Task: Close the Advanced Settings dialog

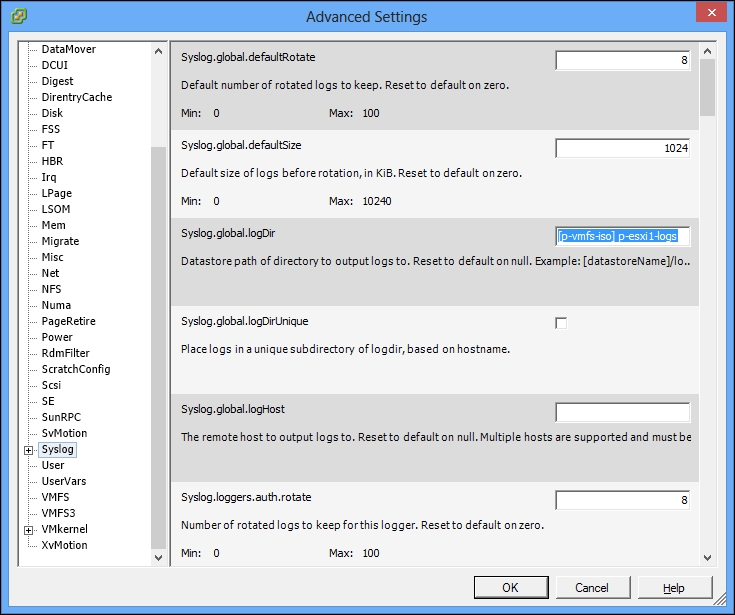Action: pos(711,13)
